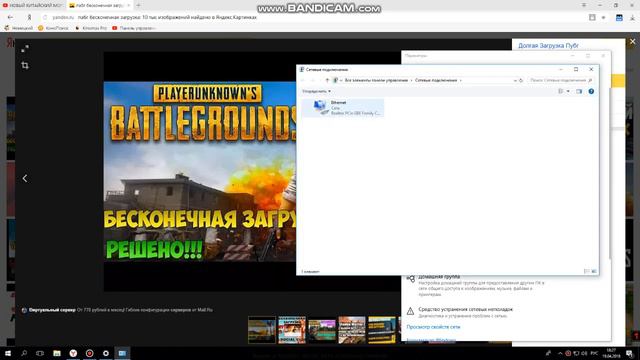The width and height of the screenshot is (640, 360).
Task: Open taskbar search magnifier
Action: click(24, 353)
